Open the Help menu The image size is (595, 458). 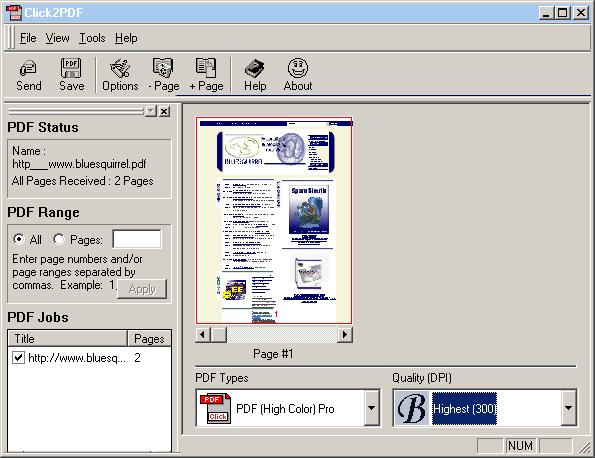(126, 38)
